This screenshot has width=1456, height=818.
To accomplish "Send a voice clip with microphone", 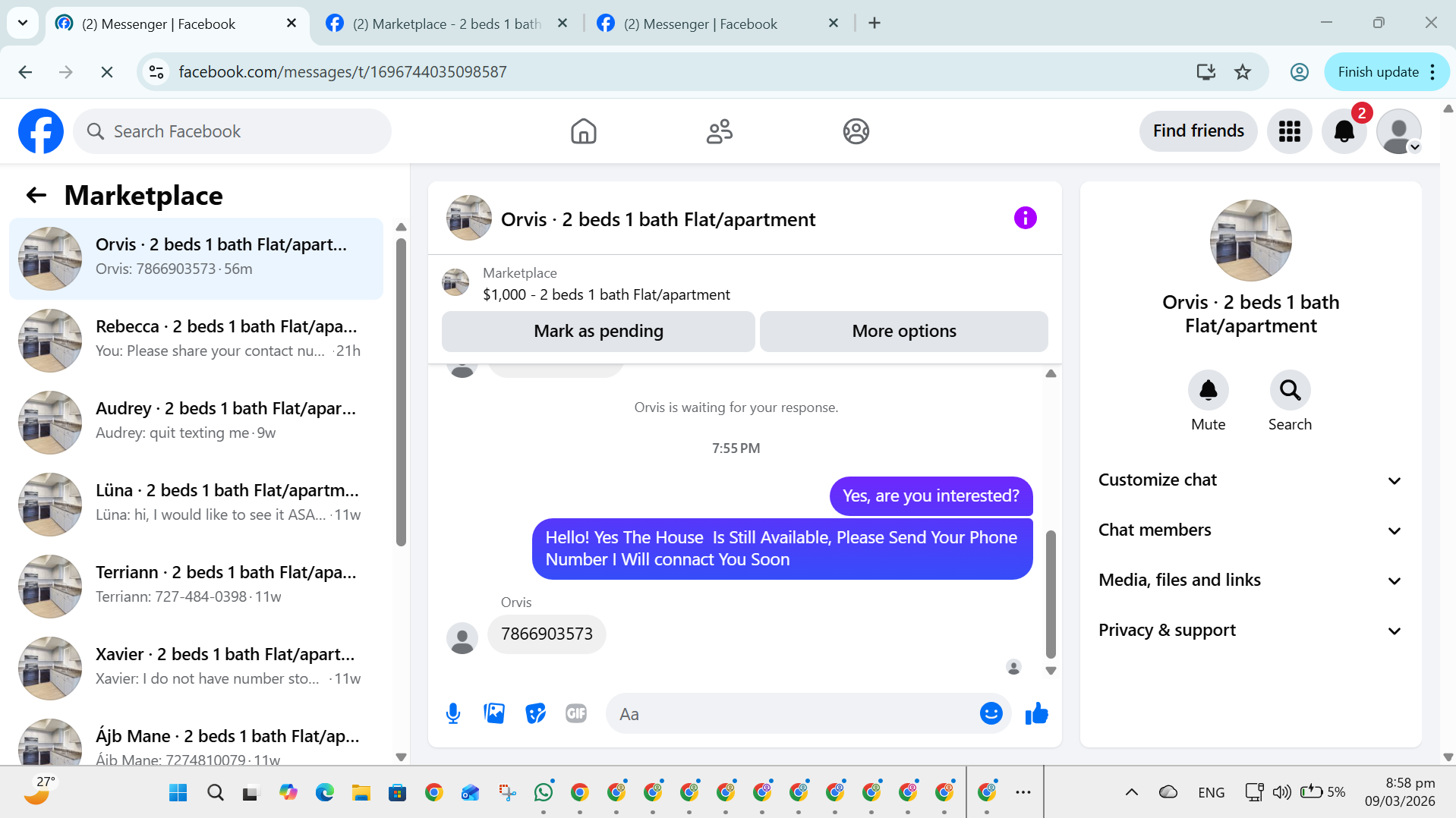I will [x=453, y=713].
